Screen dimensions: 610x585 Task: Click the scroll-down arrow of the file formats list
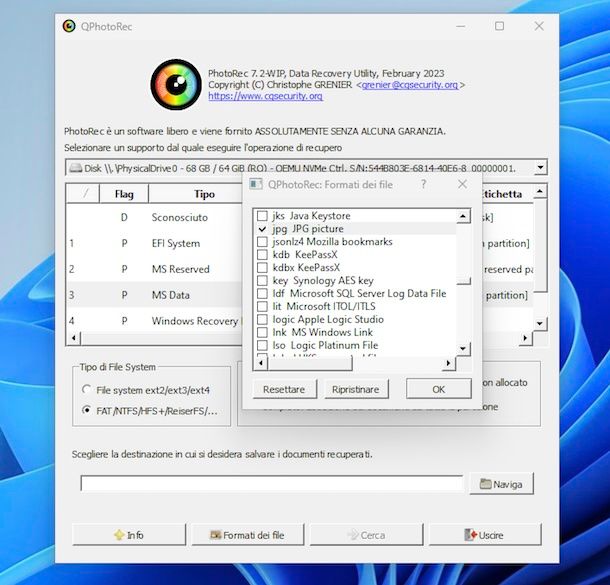tap(463, 349)
